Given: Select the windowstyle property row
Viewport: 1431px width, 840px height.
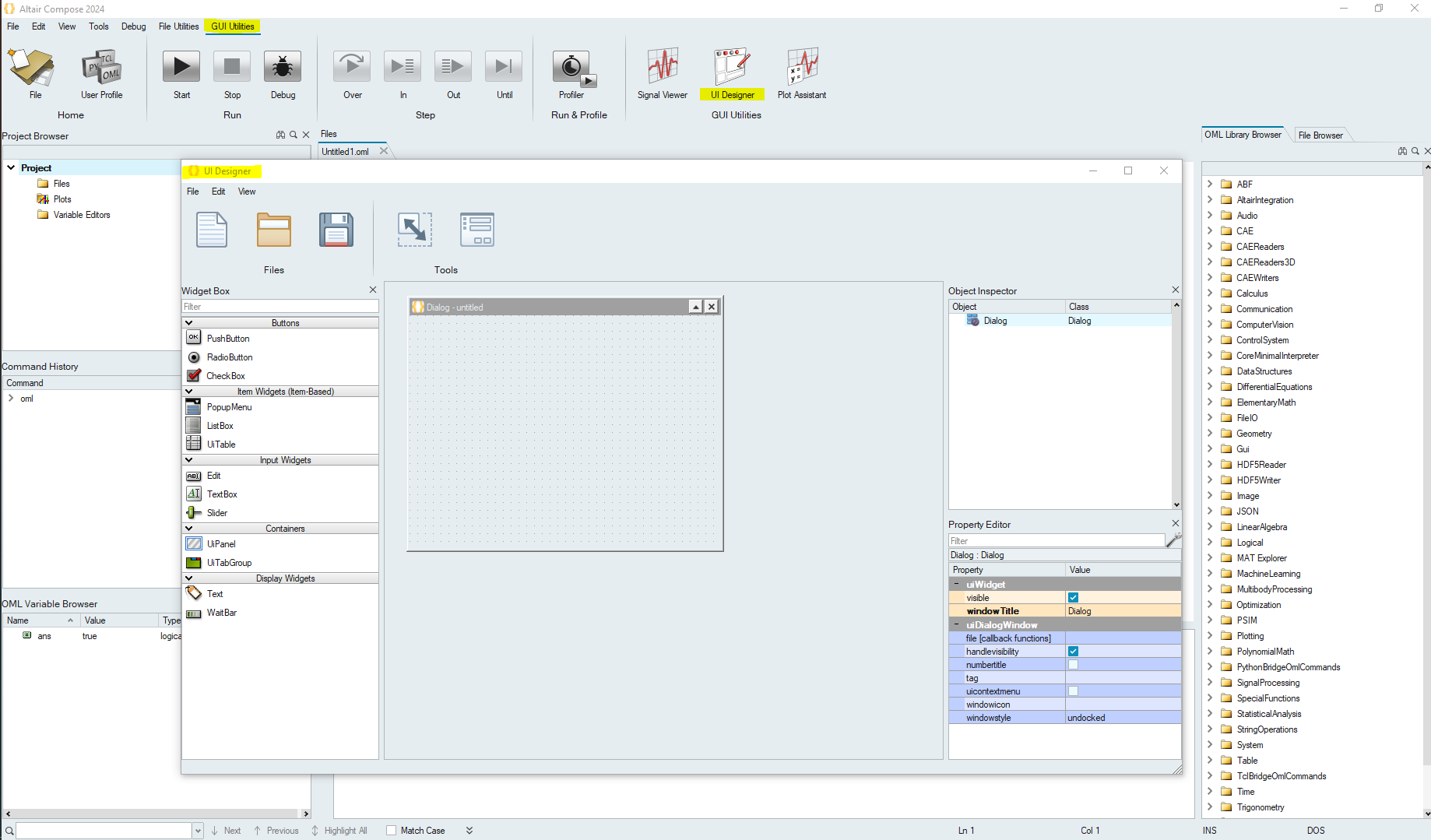Looking at the screenshot, I should point(1065,718).
